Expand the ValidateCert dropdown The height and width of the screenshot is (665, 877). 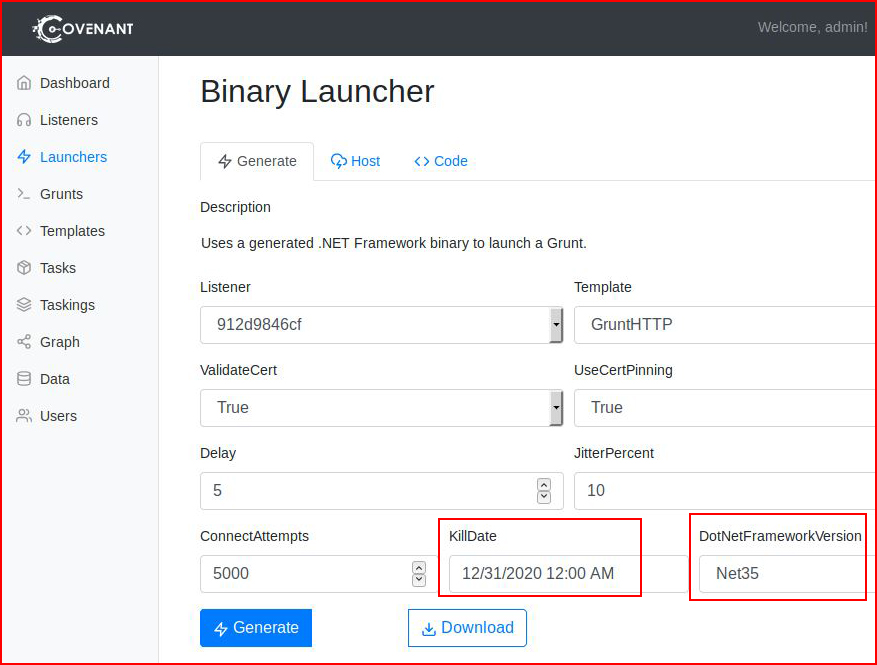(x=381, y=407)
